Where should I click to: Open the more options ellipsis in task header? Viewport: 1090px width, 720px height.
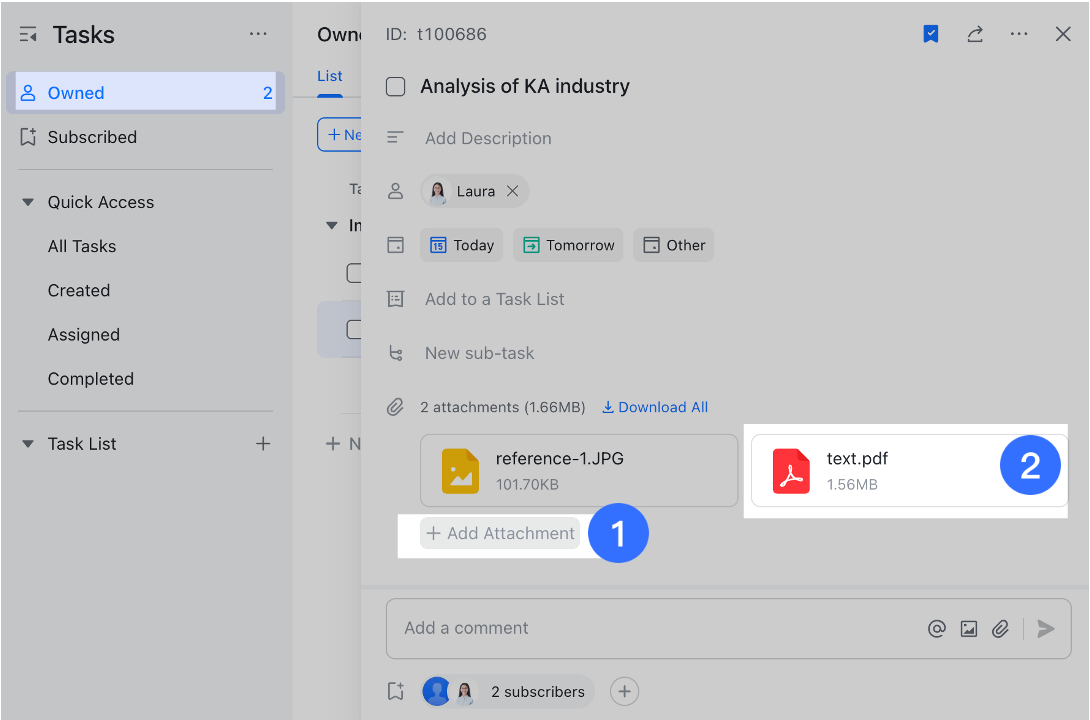click(x=1019, y=33)
